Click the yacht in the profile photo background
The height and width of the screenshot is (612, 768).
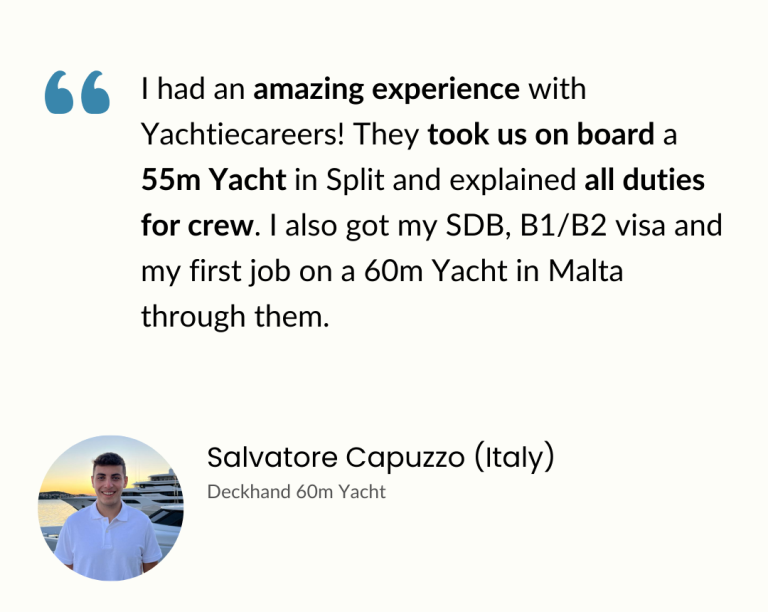pos(156,492)
